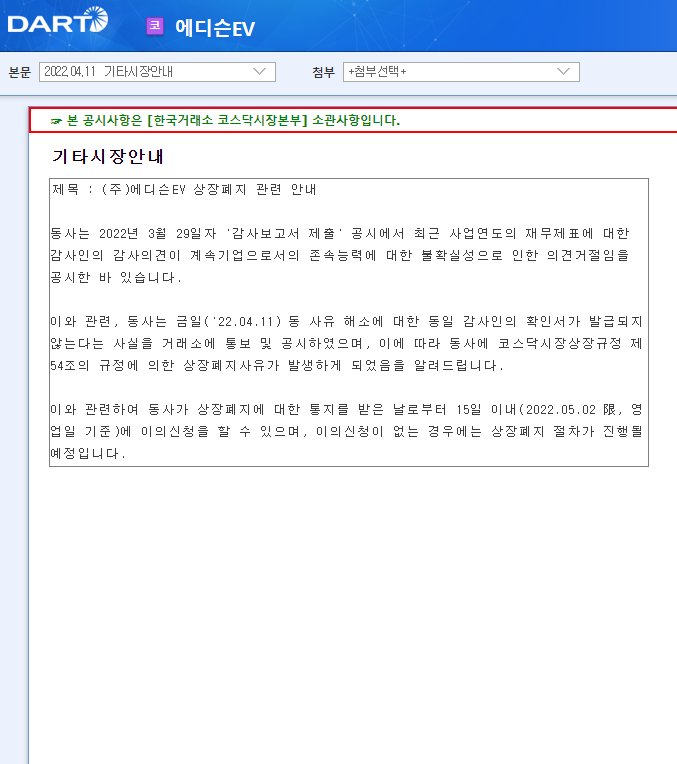Click the line starting 이와 관련하여 동사가 상장폐지에

347,409
